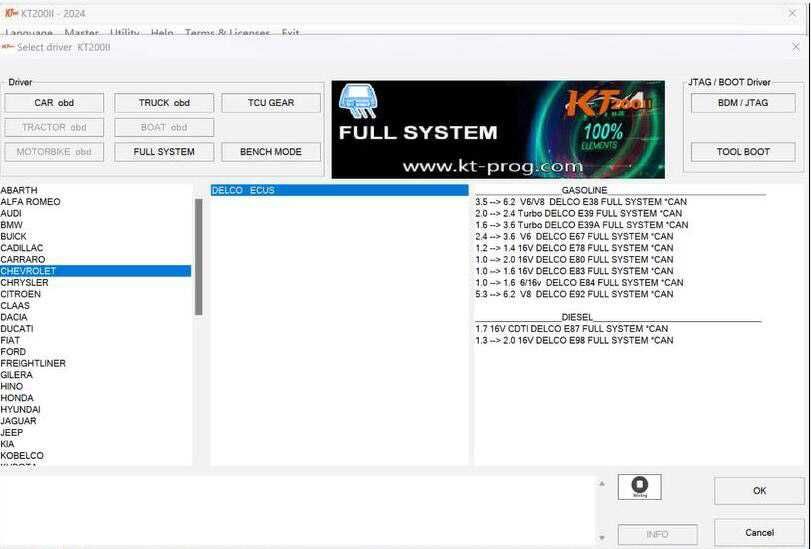
Task: Select FORD in the brand list
Action: click(x=96, y=351)
